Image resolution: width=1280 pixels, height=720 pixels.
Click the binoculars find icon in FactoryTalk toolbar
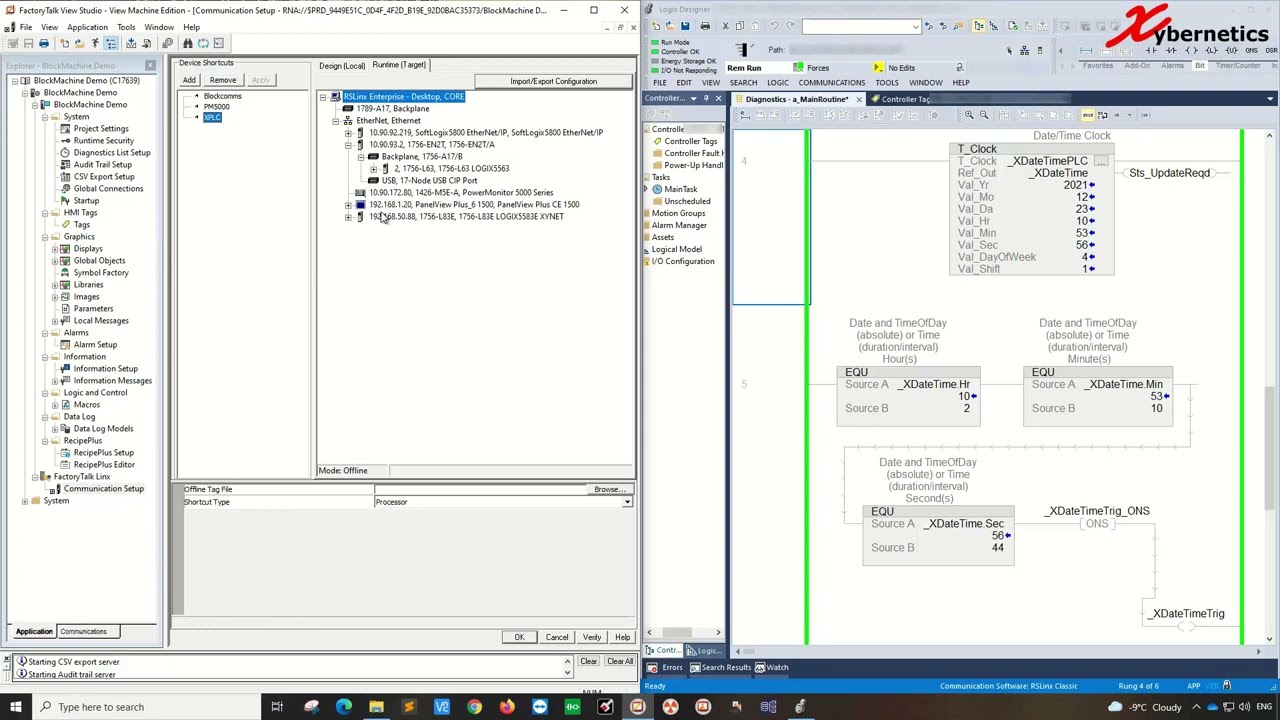[x=187, y=43]
